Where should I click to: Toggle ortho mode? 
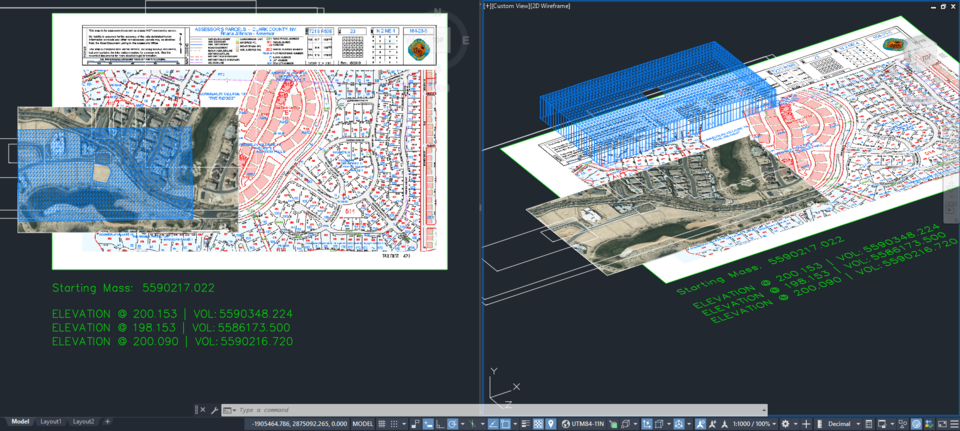(440, 424)
